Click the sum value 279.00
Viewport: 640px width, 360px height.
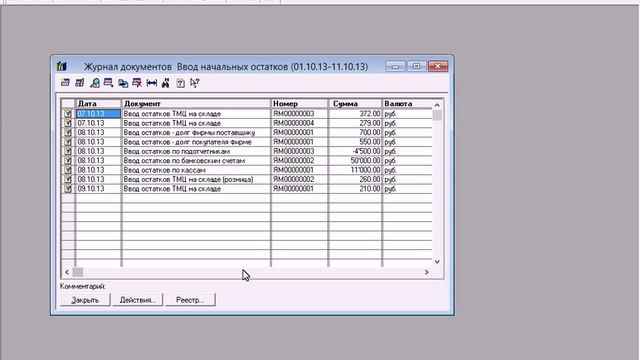click(x=370, y=123)
